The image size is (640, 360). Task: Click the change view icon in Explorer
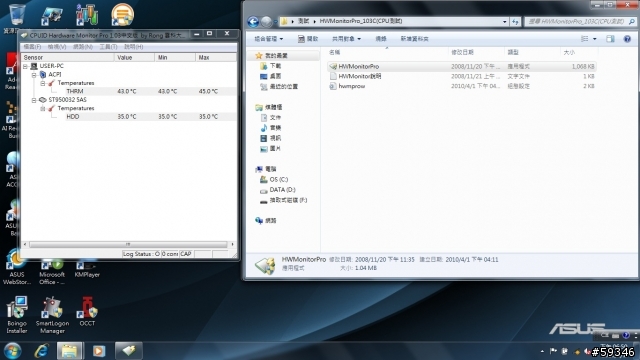pyautogui.click(x=584, y=39)
